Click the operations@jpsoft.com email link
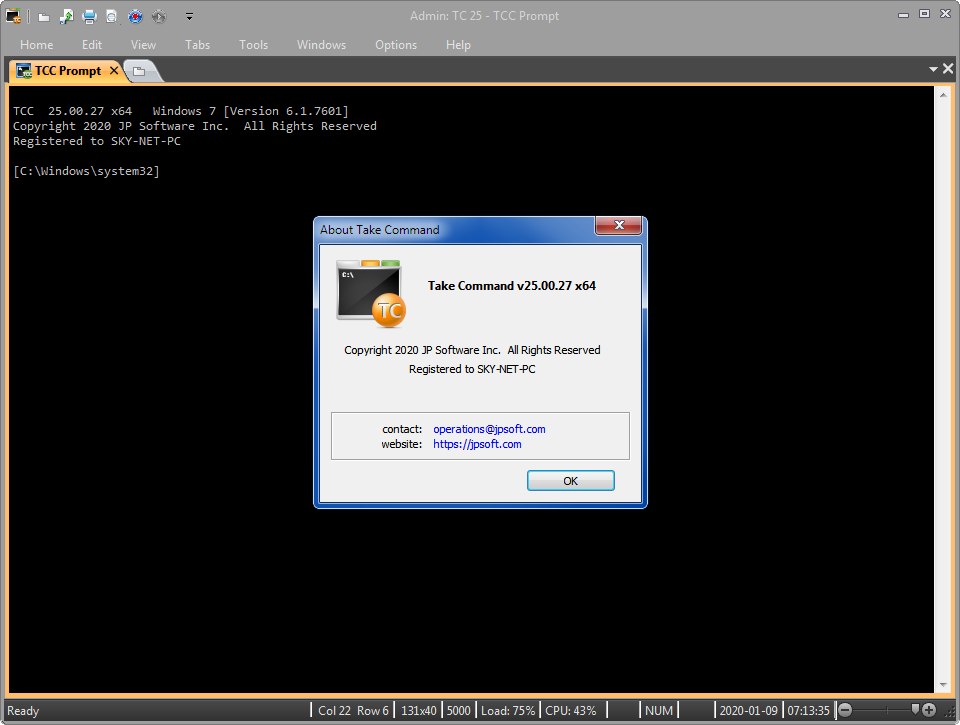 489,429
